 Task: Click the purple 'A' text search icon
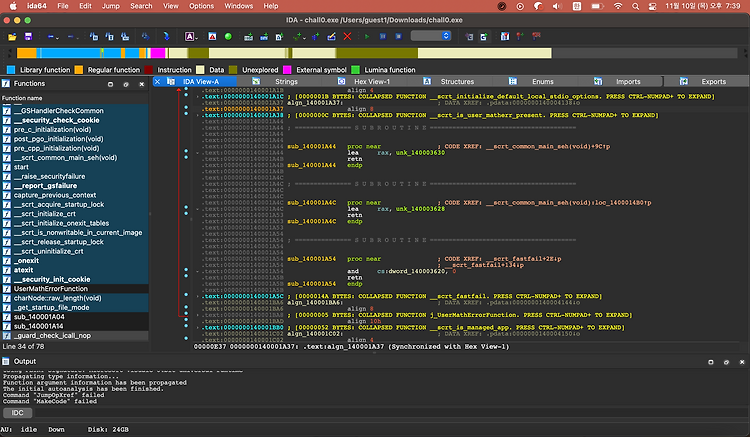pos(189,36)
